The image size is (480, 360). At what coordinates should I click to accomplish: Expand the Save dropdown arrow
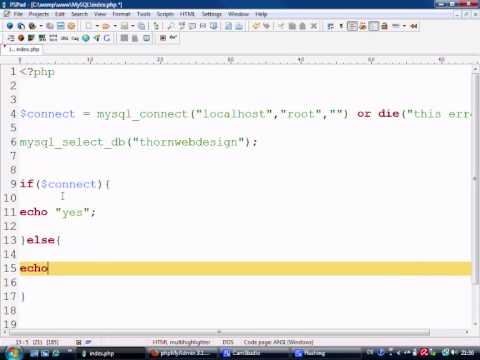click(133, 26)
